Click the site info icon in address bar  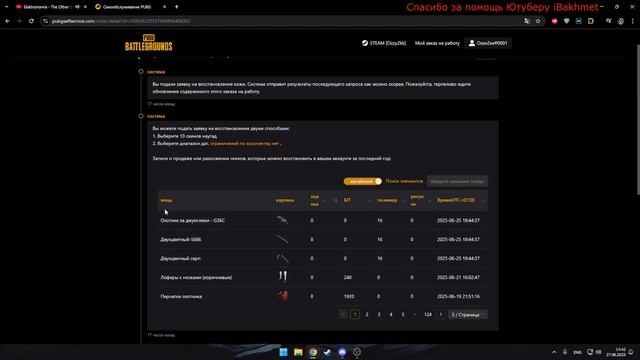click(46, 21)
